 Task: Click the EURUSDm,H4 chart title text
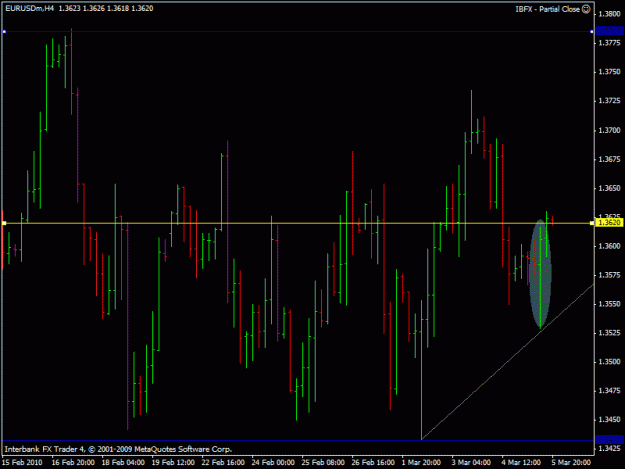(x=29, y=8)
